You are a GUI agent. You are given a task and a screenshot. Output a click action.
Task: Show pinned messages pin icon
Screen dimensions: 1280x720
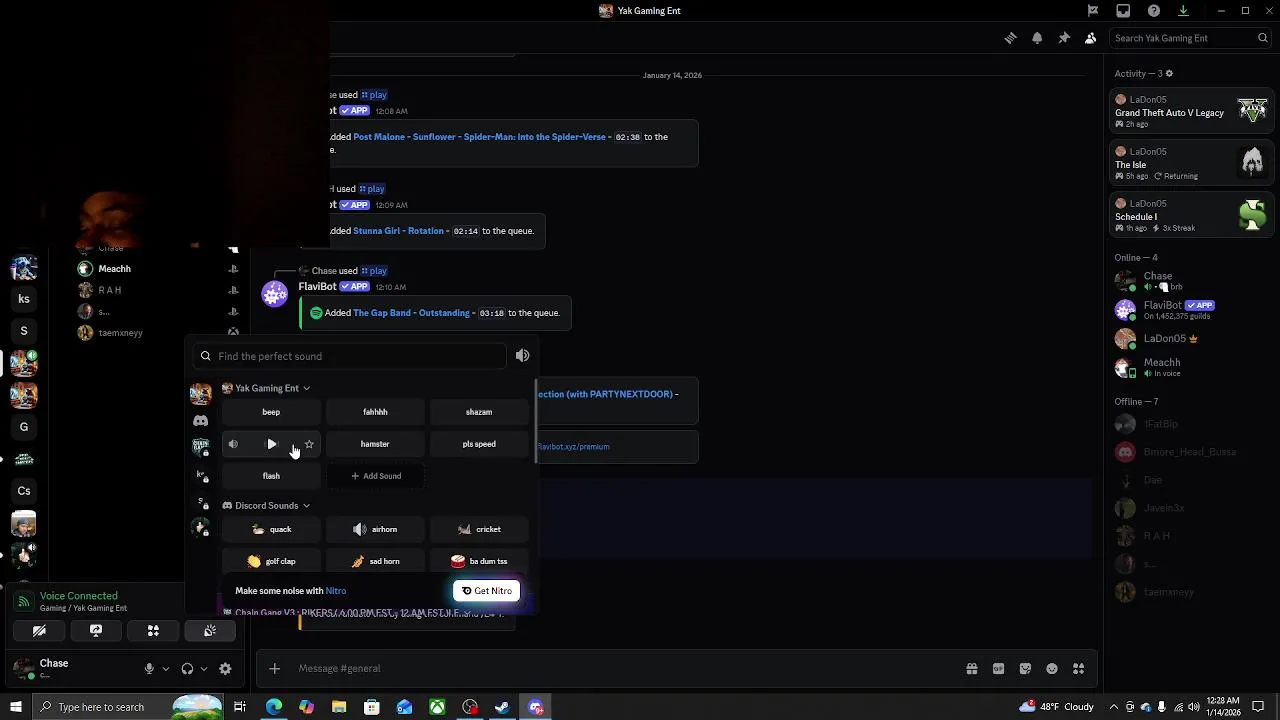(x=1064, y=38)
